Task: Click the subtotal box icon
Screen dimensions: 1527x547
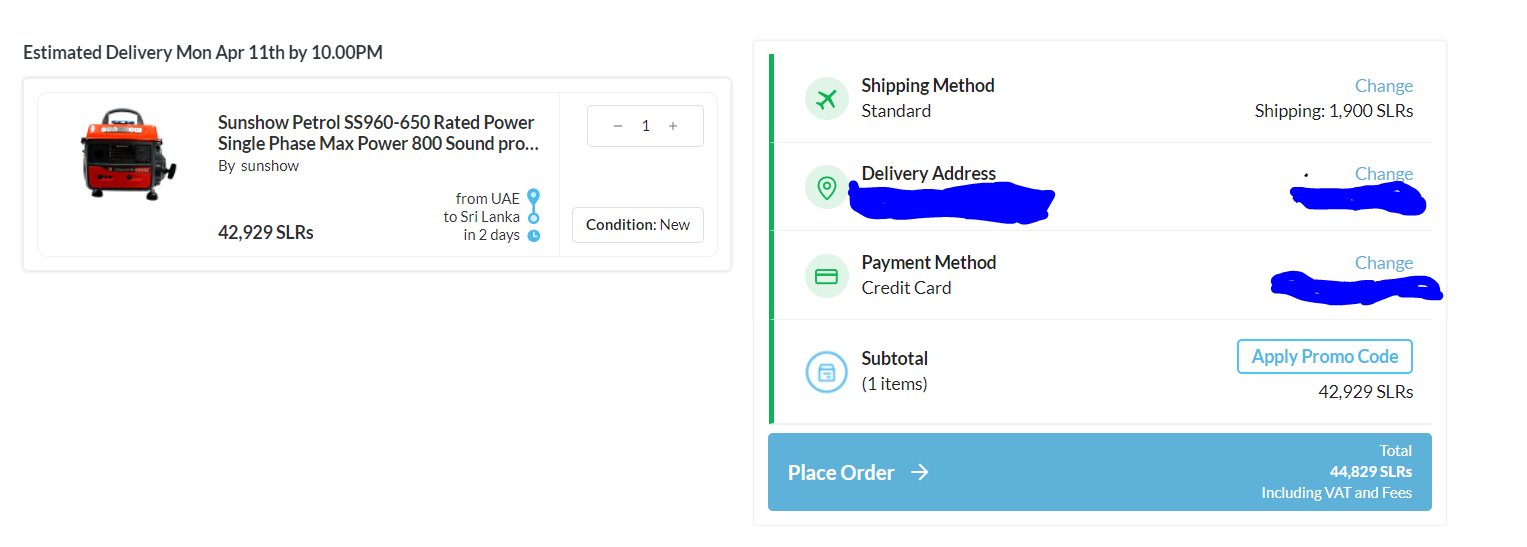Action: [x=826, y=372]
